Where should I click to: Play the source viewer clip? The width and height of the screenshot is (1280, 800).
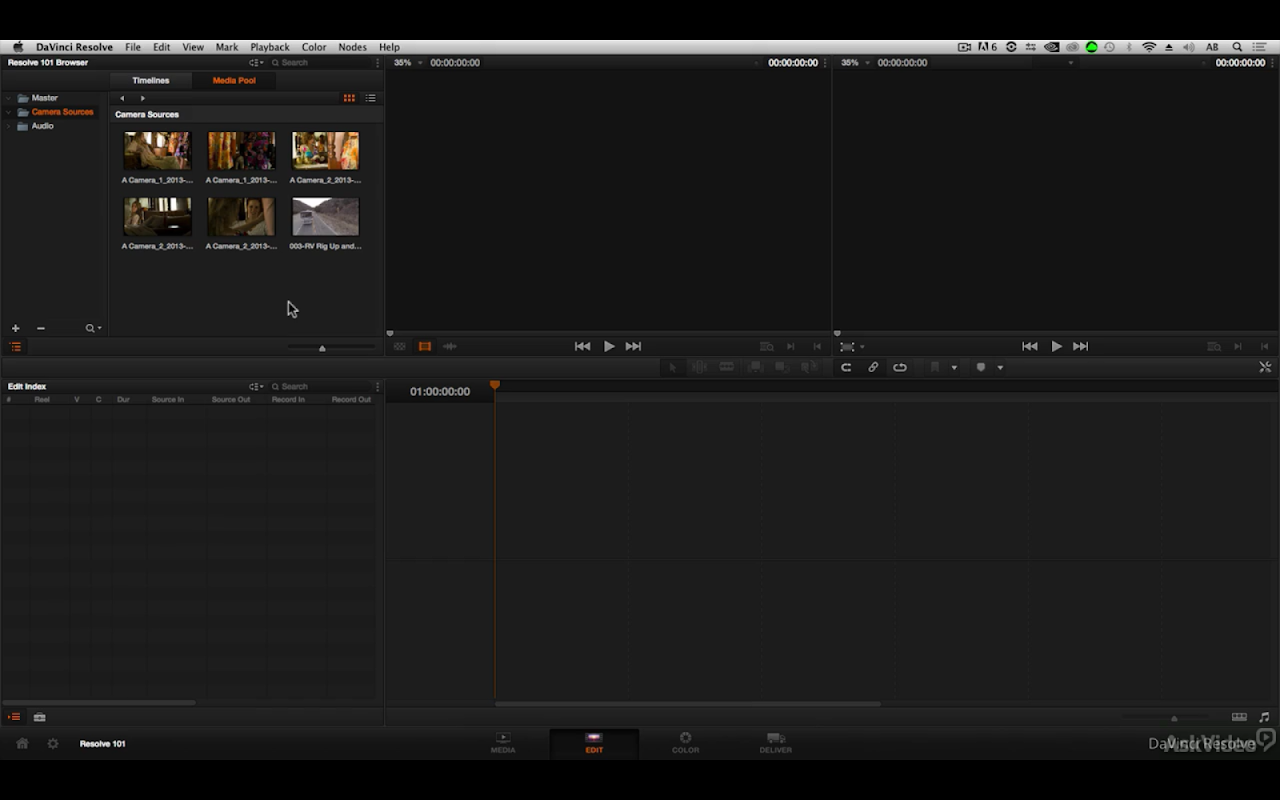coord(608,346)
